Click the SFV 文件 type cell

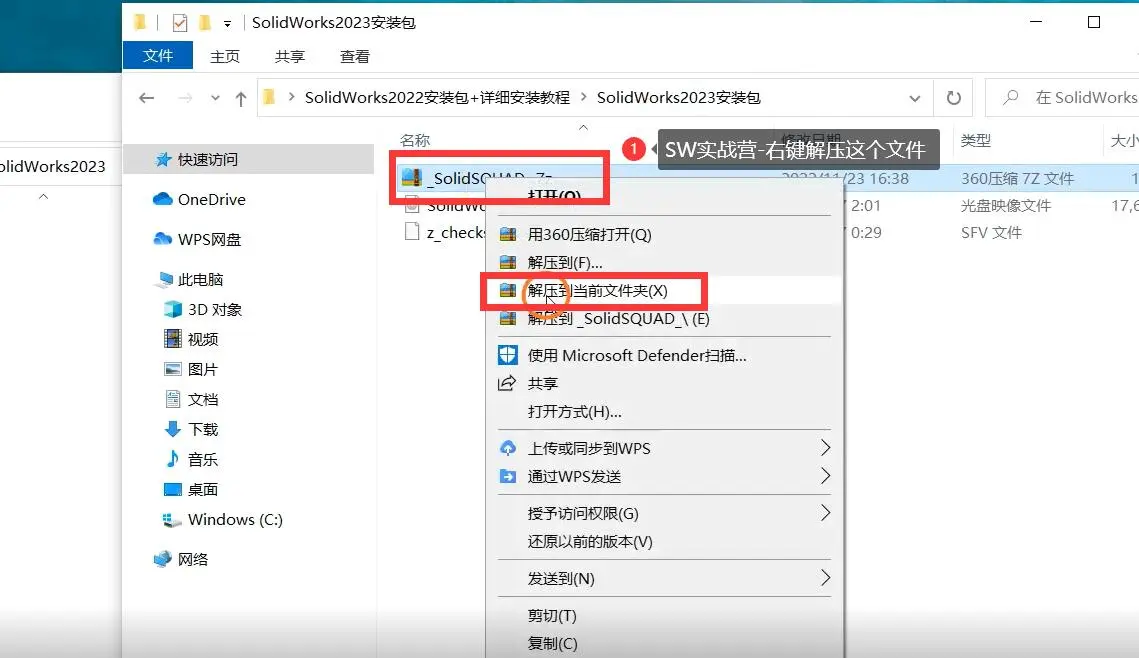tap(991, 232)
